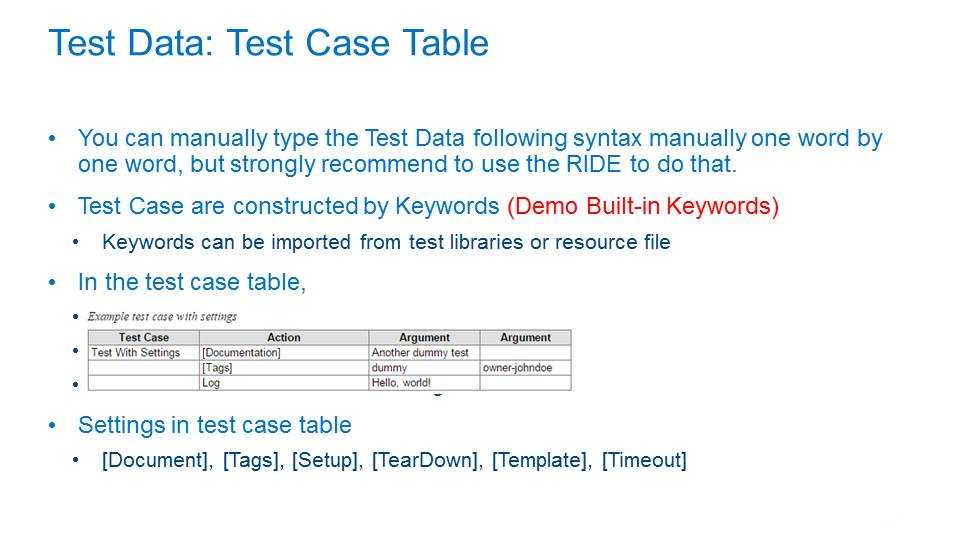Select the "[Tags]" cell in the Action column
This screenshot has height=540, width=960.
(x=217, y=368)
